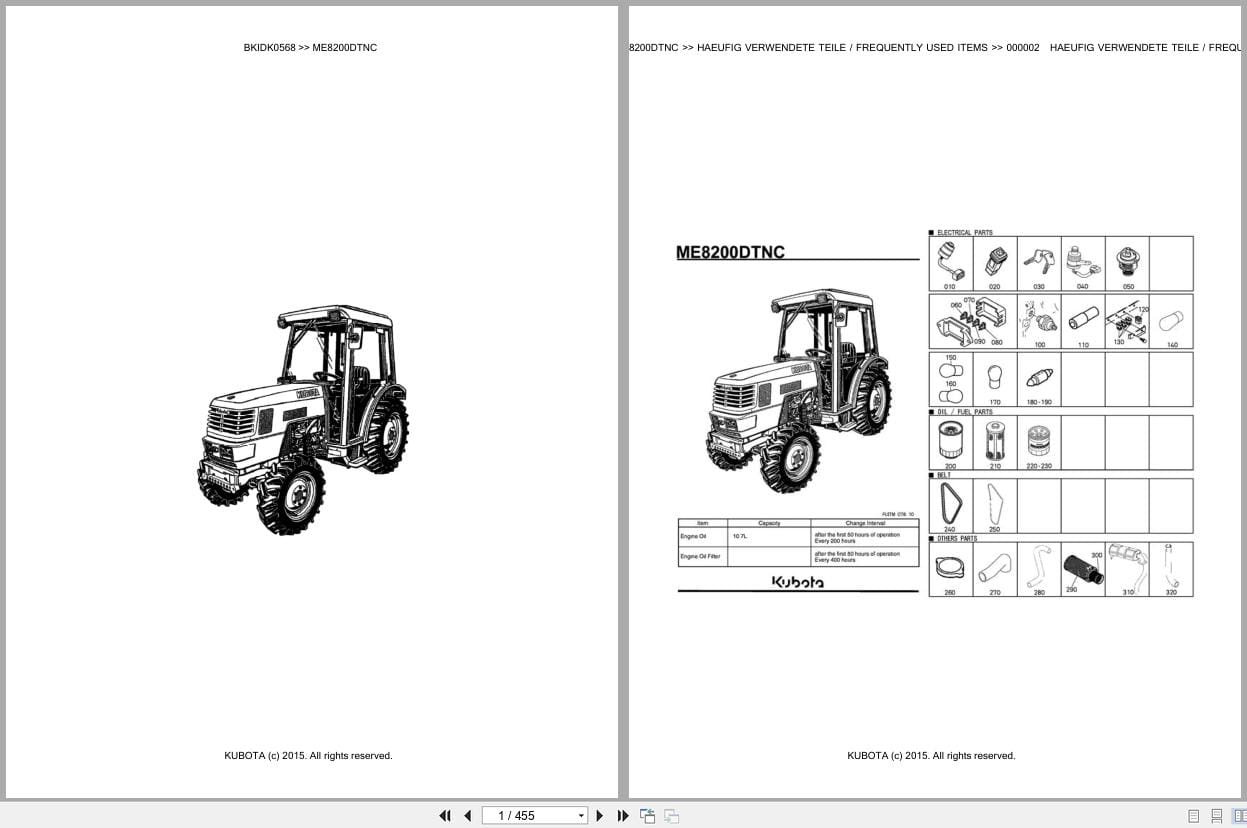Viewport: 1247px width, 828px height.
Task: Select filter part 220-230
Action: (1039, 443)
